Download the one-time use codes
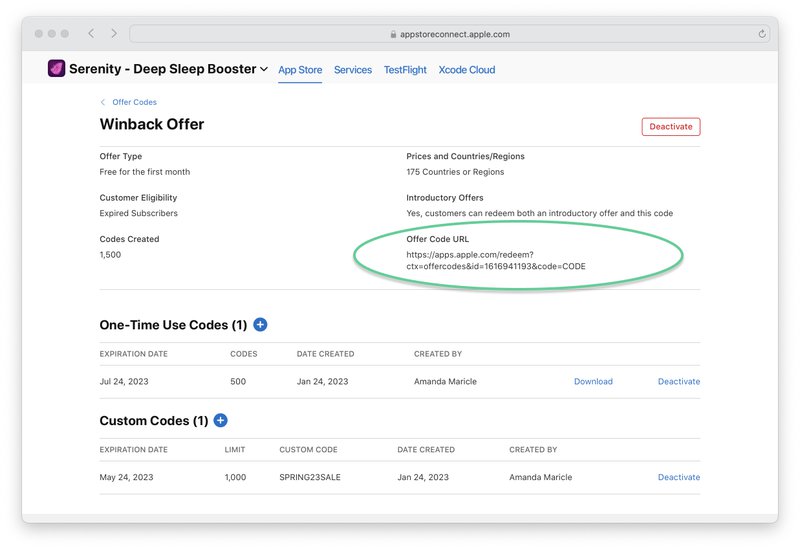The width and height of the screenshot is (800, 550). pyautogui.click(x=593, y=381)
